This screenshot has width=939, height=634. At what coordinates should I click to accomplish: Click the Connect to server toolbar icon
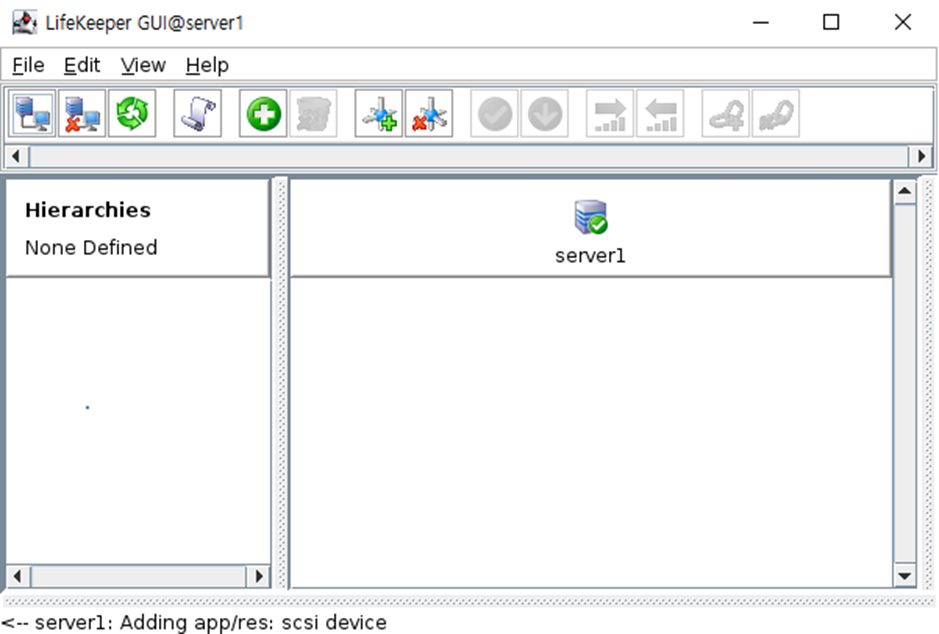(32, 114)
